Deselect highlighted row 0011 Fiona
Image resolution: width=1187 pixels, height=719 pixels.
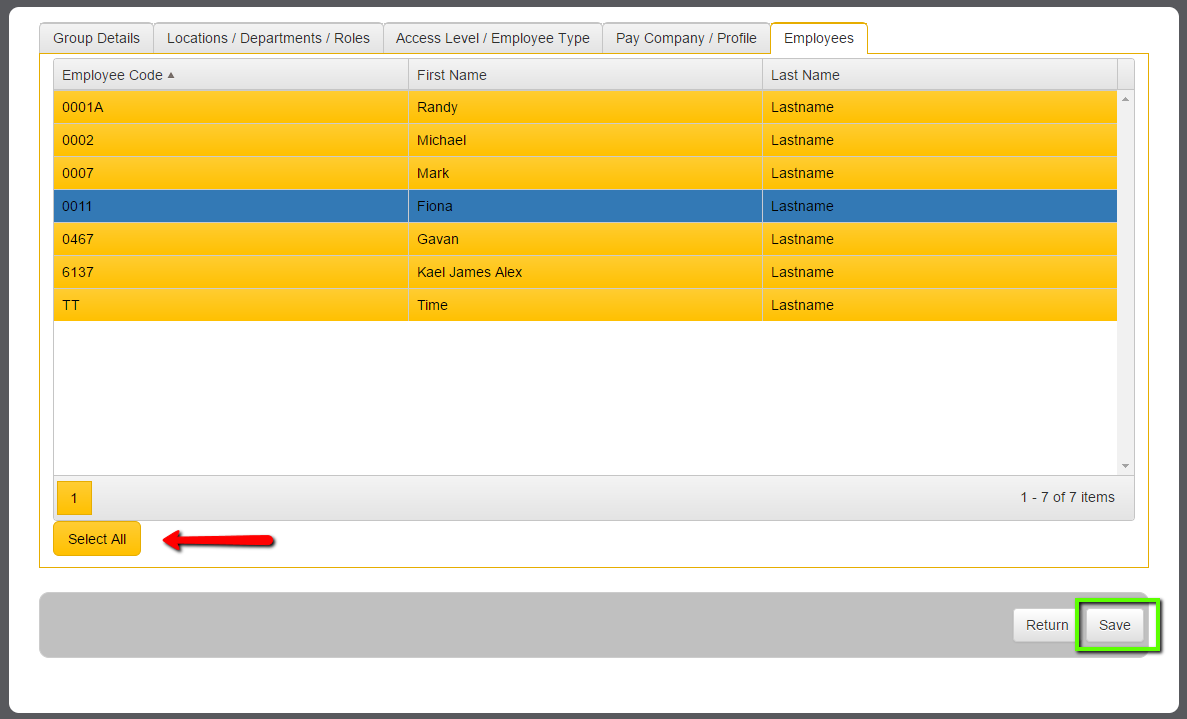(585, 206)
